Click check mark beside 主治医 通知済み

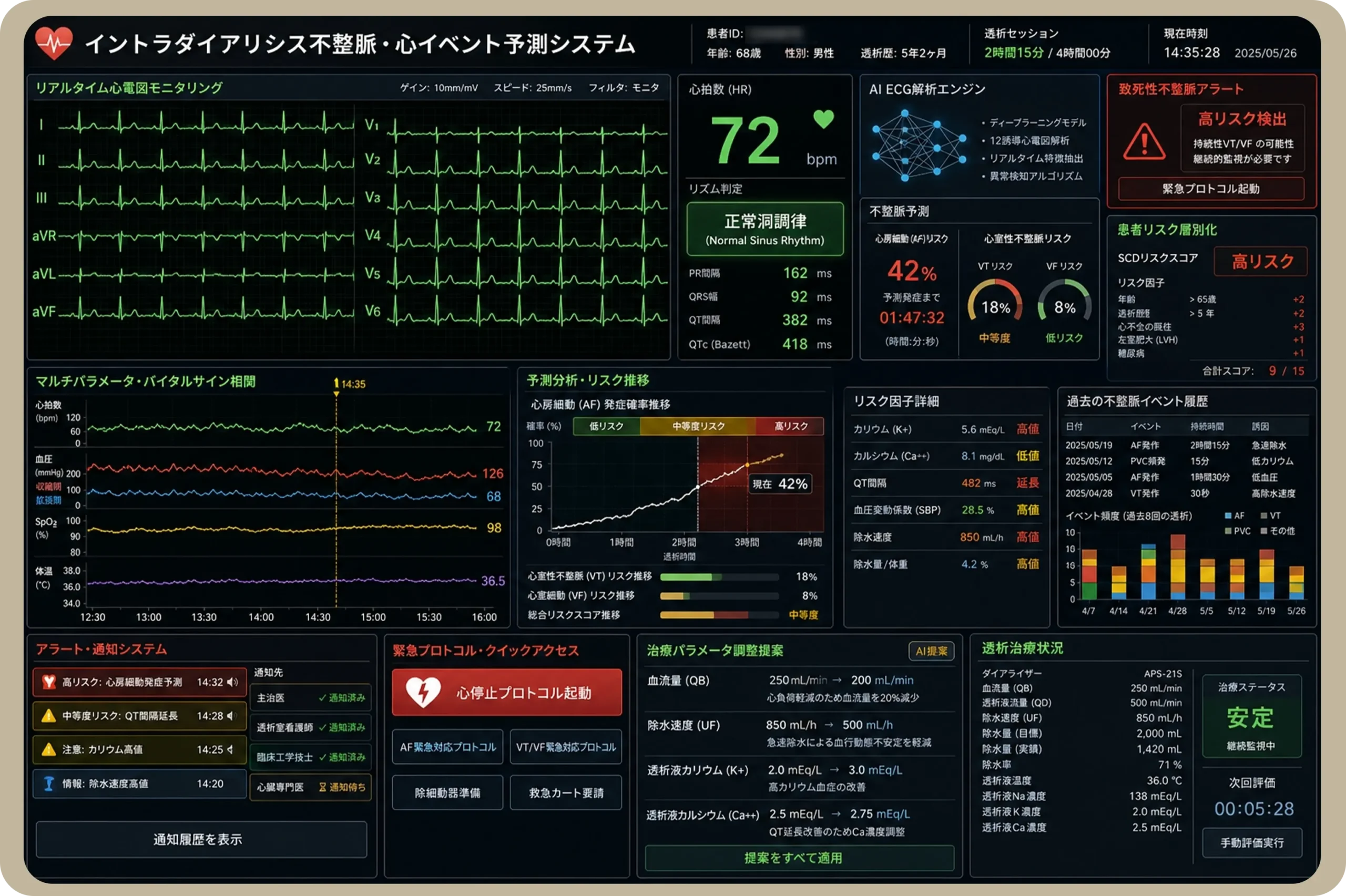pyautogui.click(x=322, y=698)
